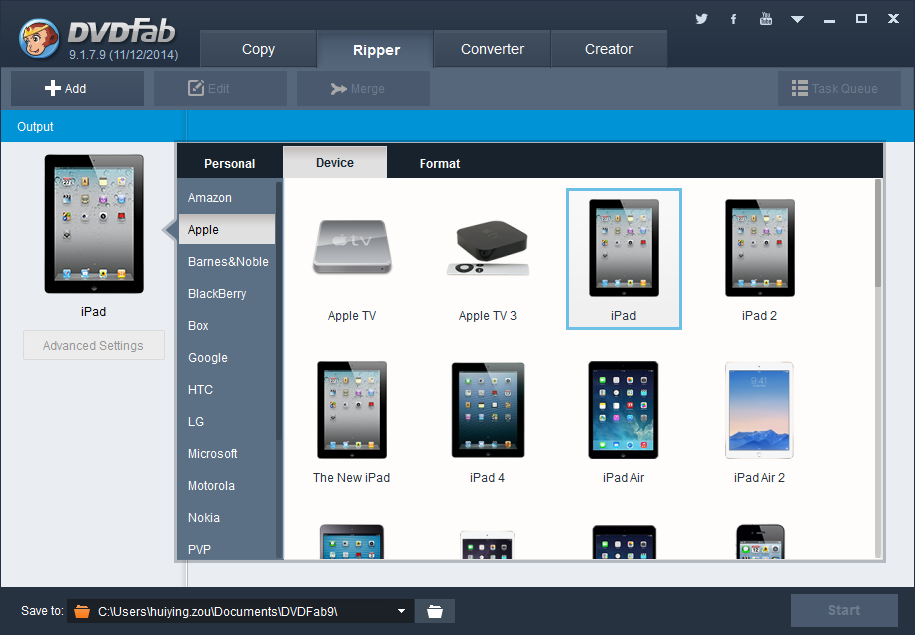Open the Personal profile tab
Image resolution: width=915 pixels, height=635 pixels.
[x=229, y=163]
